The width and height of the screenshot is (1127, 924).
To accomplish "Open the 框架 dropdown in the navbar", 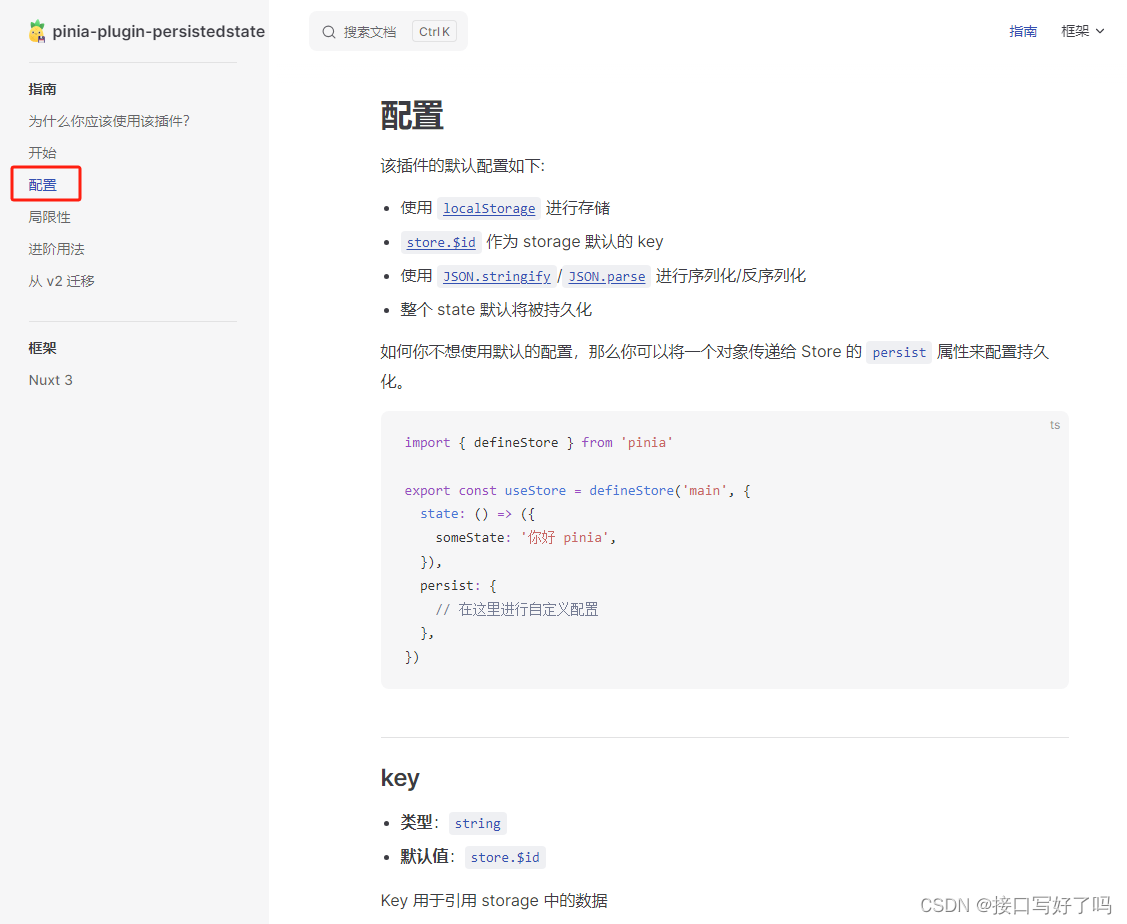I will pos(1076,31).
